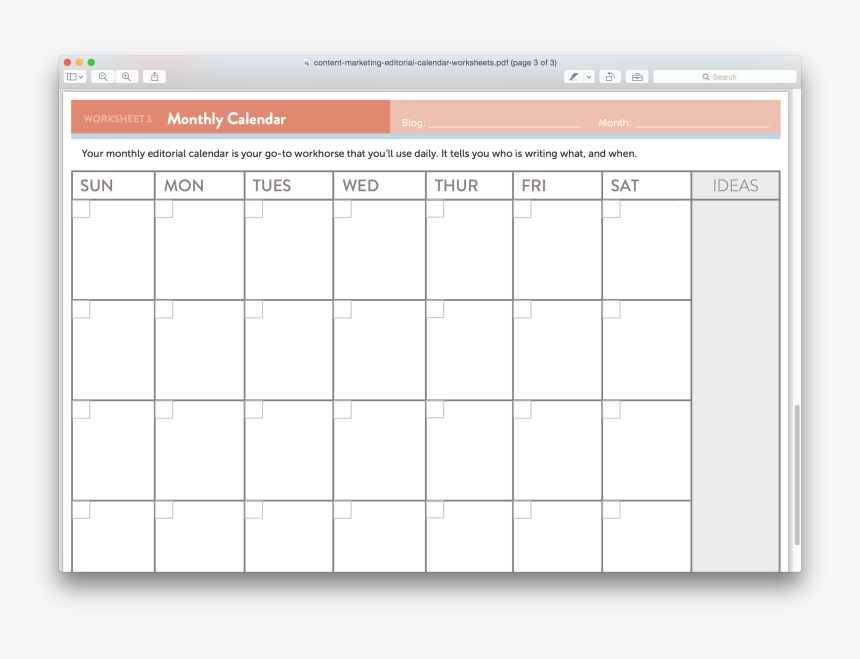Viewport: 860px width, 659px height.
Task: Click the zoom in magnifier icon
Action: tap(126, 77)
